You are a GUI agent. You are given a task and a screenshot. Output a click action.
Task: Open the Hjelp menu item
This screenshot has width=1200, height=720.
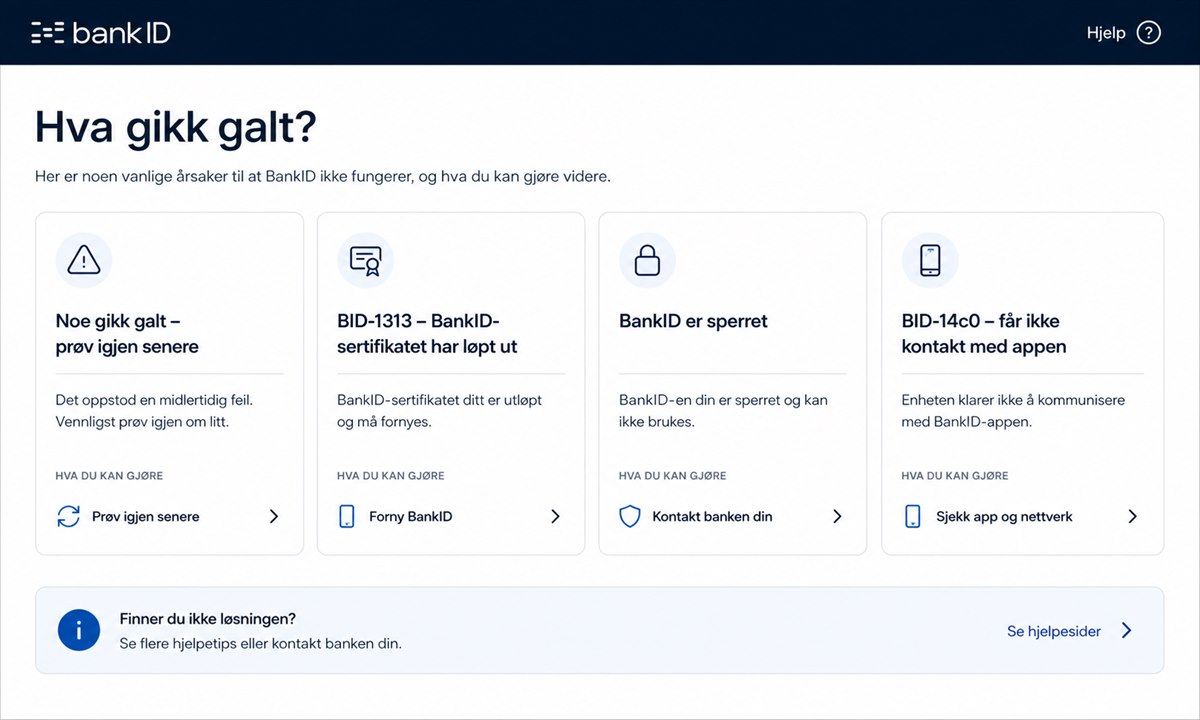point(1106,33)
